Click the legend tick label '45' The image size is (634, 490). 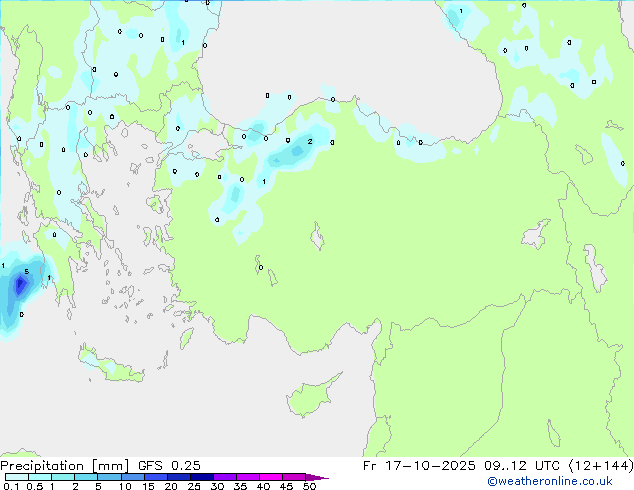[286, 486]
